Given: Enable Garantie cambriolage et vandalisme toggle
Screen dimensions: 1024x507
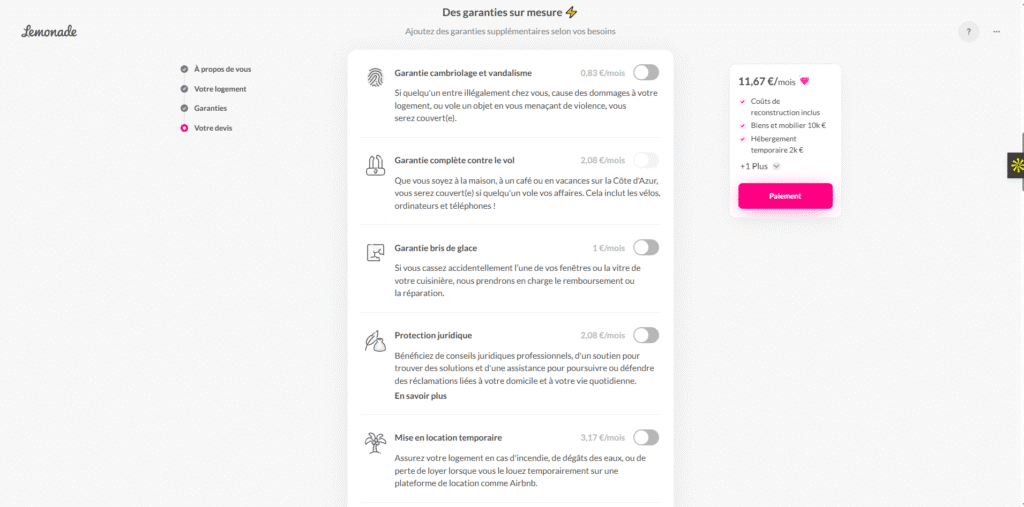Looking at the screenshot, I should point(646,72).
